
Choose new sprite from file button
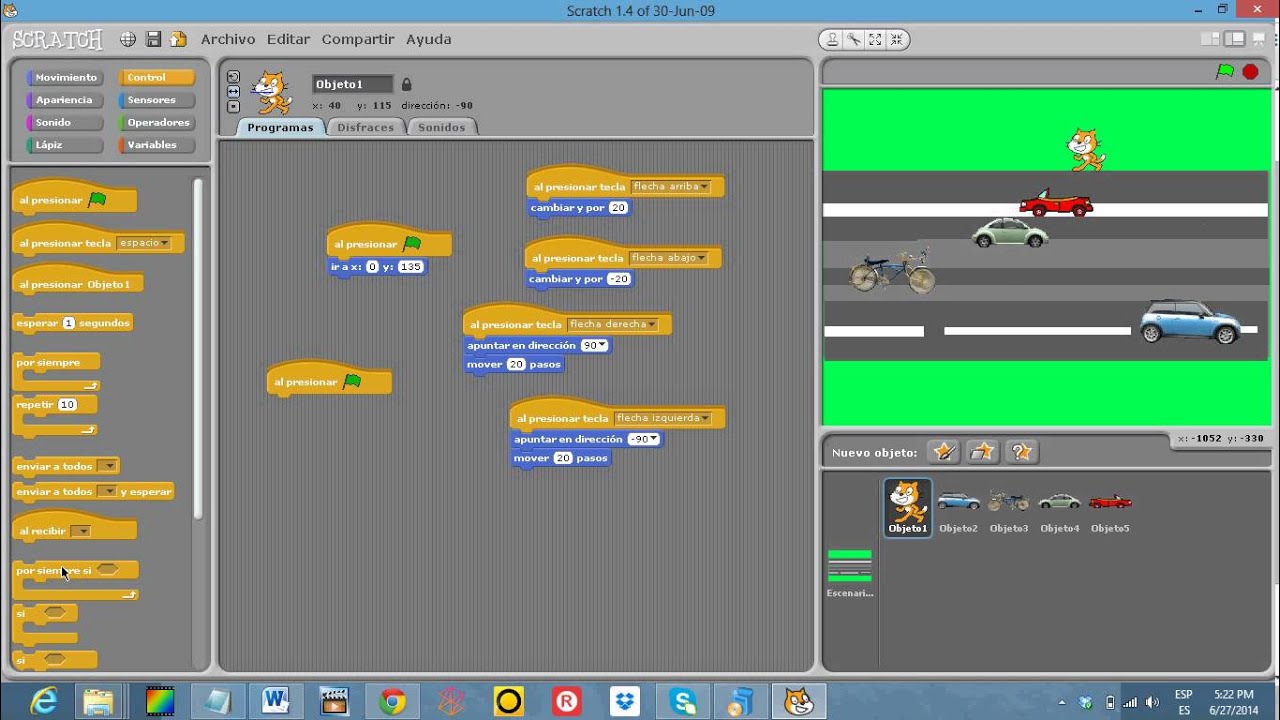983,452
